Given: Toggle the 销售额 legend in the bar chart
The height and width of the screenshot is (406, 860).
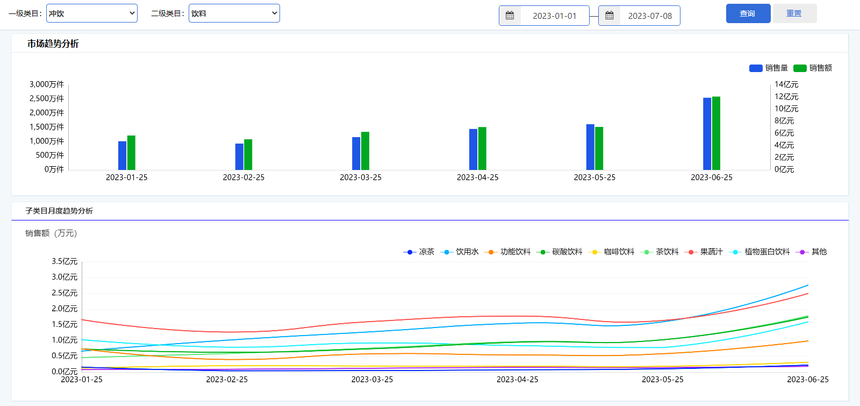Looking at the screenshot, I should (x=813, y=68).
